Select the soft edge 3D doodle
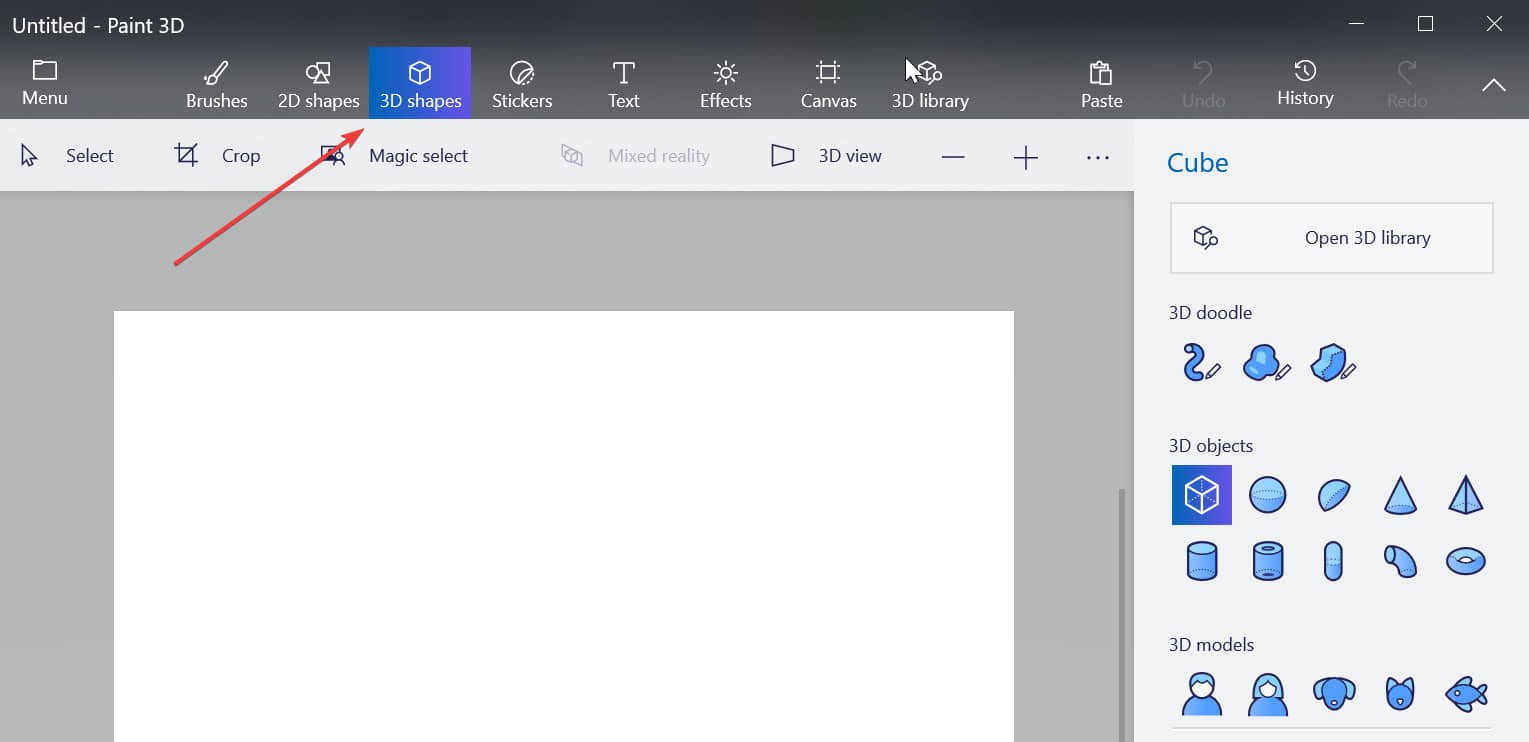 coord(1267,363)
